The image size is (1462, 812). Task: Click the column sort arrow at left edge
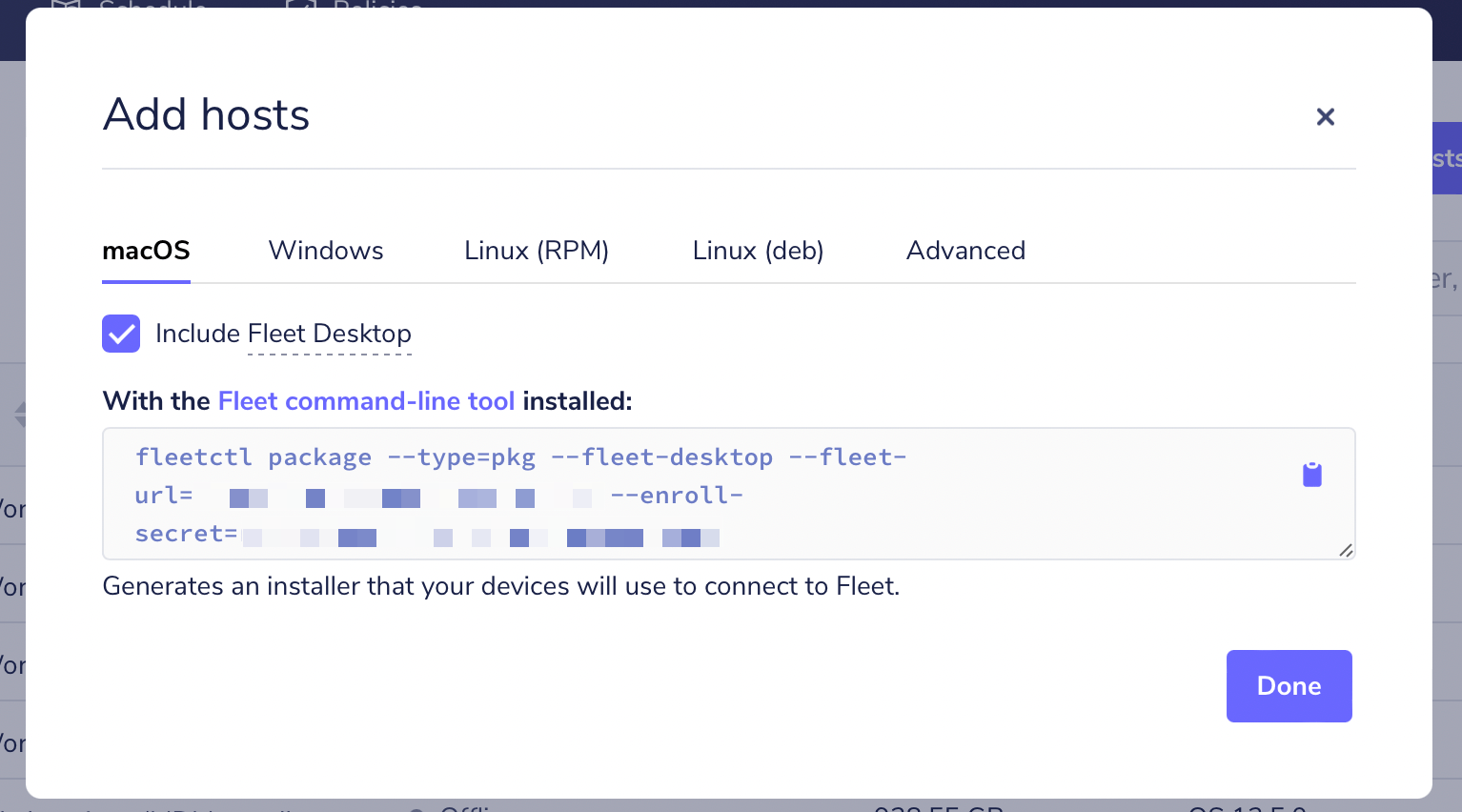tap(20, 415)
